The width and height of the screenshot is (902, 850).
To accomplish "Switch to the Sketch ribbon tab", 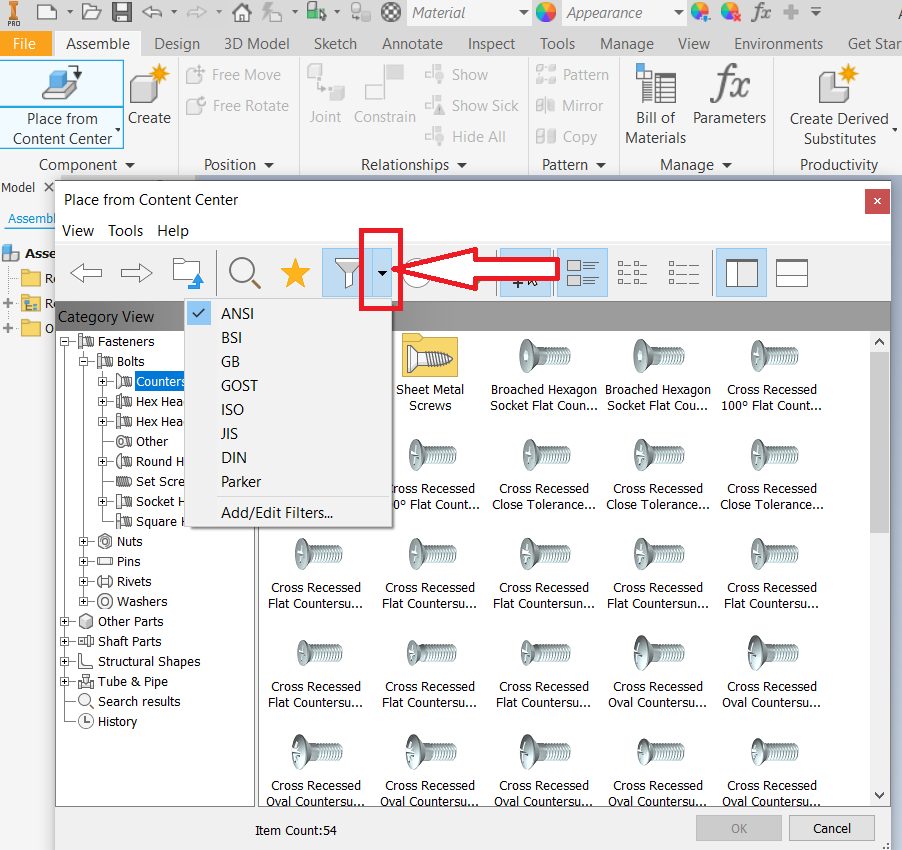I will [x=335, y=43].
